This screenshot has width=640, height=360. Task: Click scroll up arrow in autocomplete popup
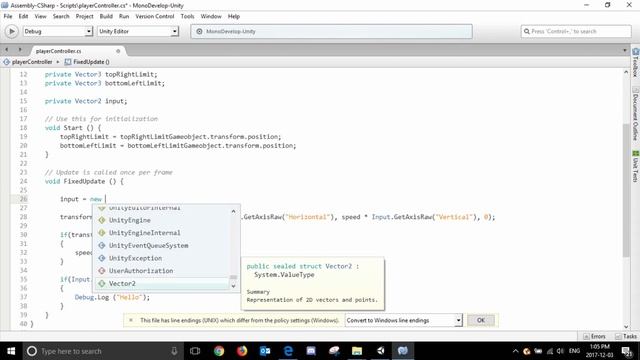tap(233, 211)
